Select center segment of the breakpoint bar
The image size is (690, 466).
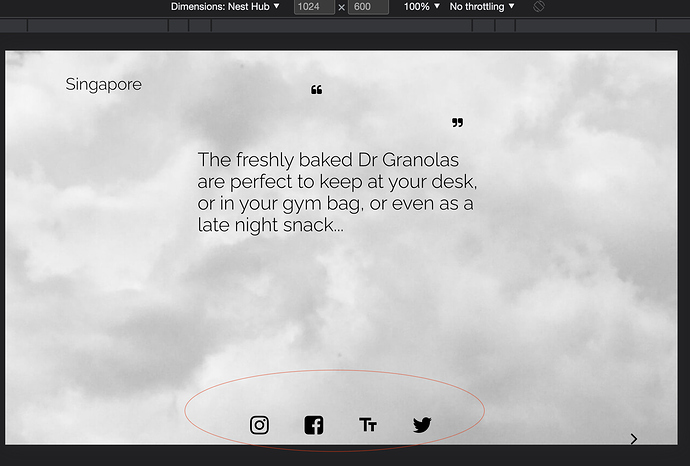click(344, 26)
